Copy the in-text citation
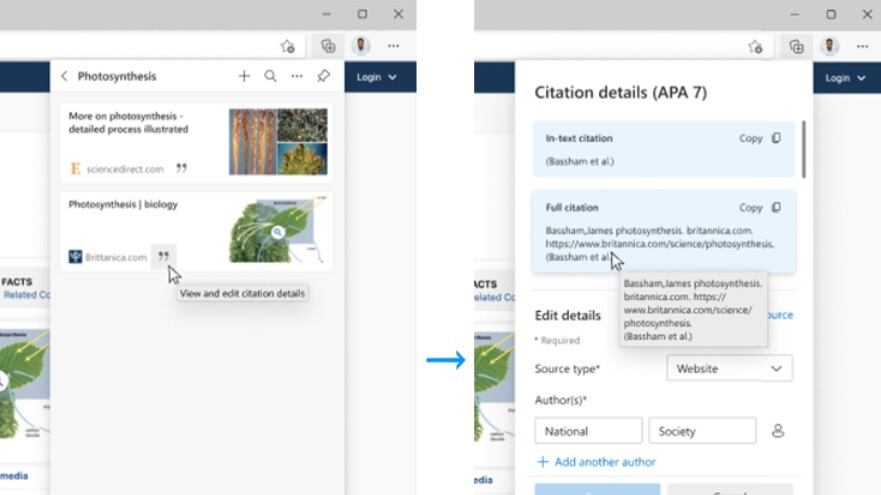This screenshot has width=881, height=495. tap(760, 138)
